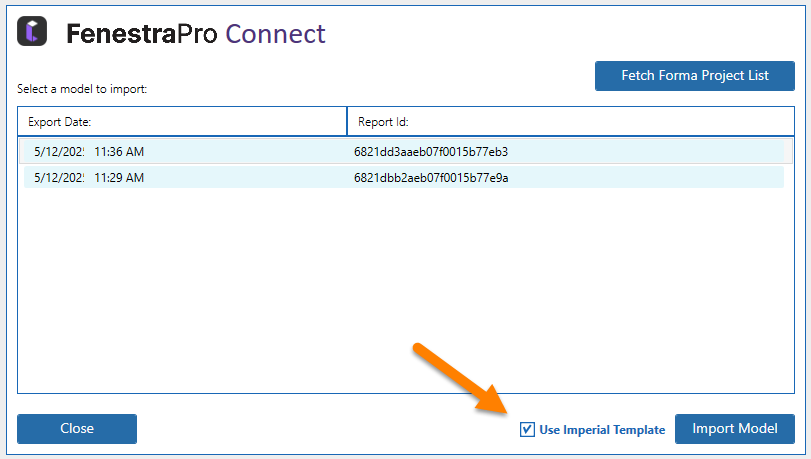Image resolution: width=811 pixels, height=459 pixels.
Task: Toggle Use Imperial Template checkbox
Action: (527, 430)
